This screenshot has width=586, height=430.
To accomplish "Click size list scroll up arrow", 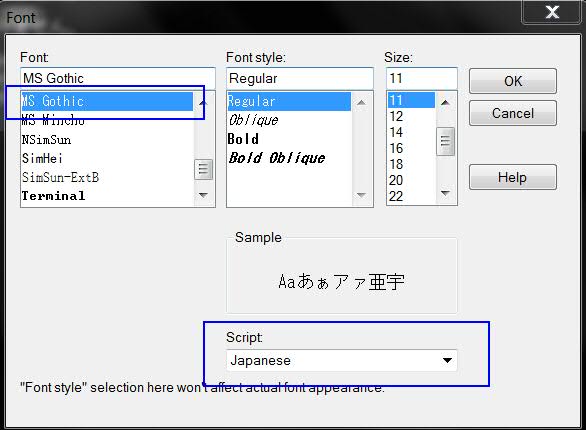I will pos(445,102).
